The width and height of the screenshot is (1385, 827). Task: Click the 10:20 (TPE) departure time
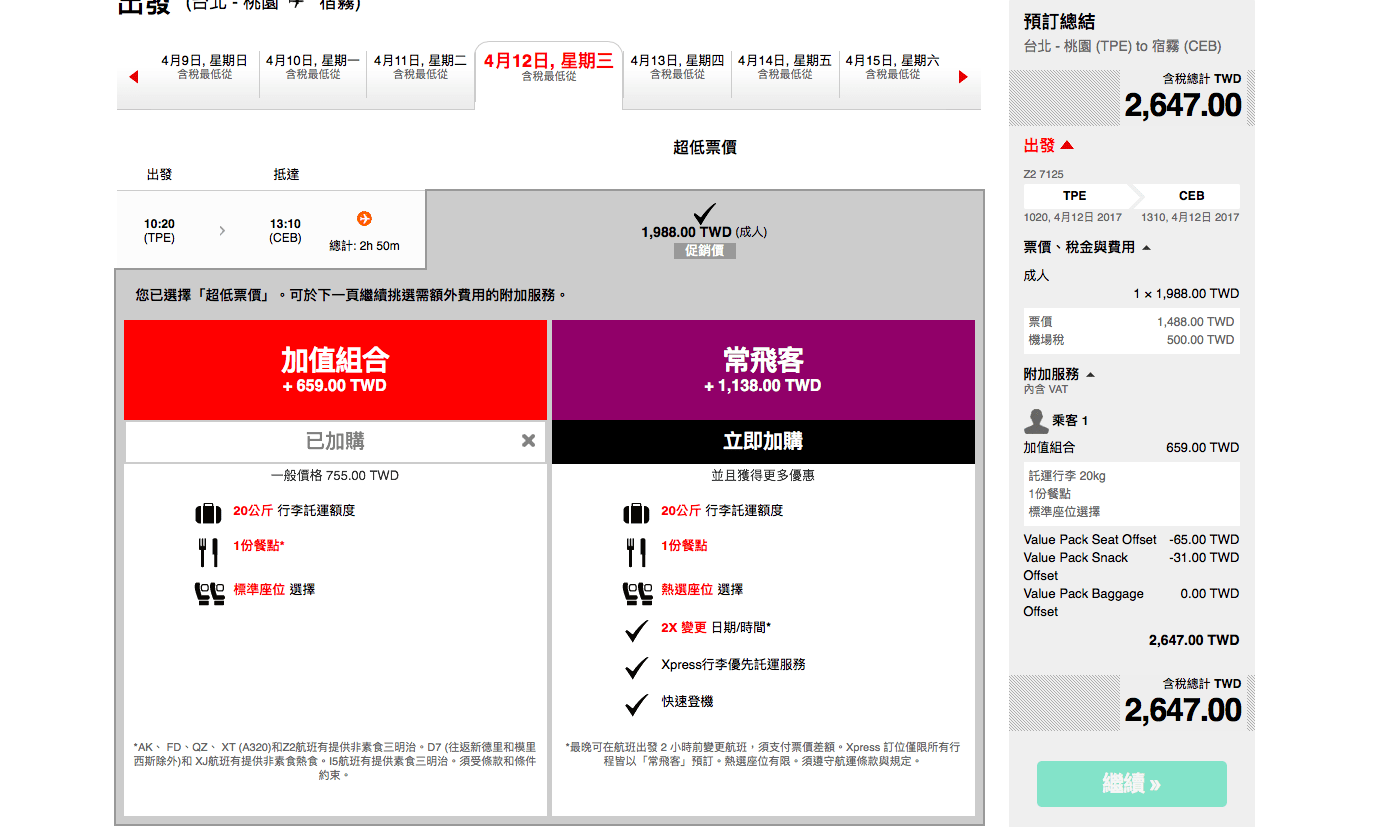159,231
